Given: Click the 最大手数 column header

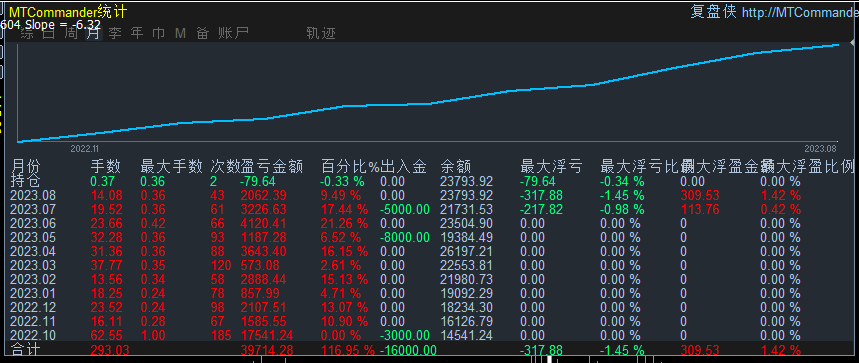Looking at the screenshot, I should click(x=171, y=166).
